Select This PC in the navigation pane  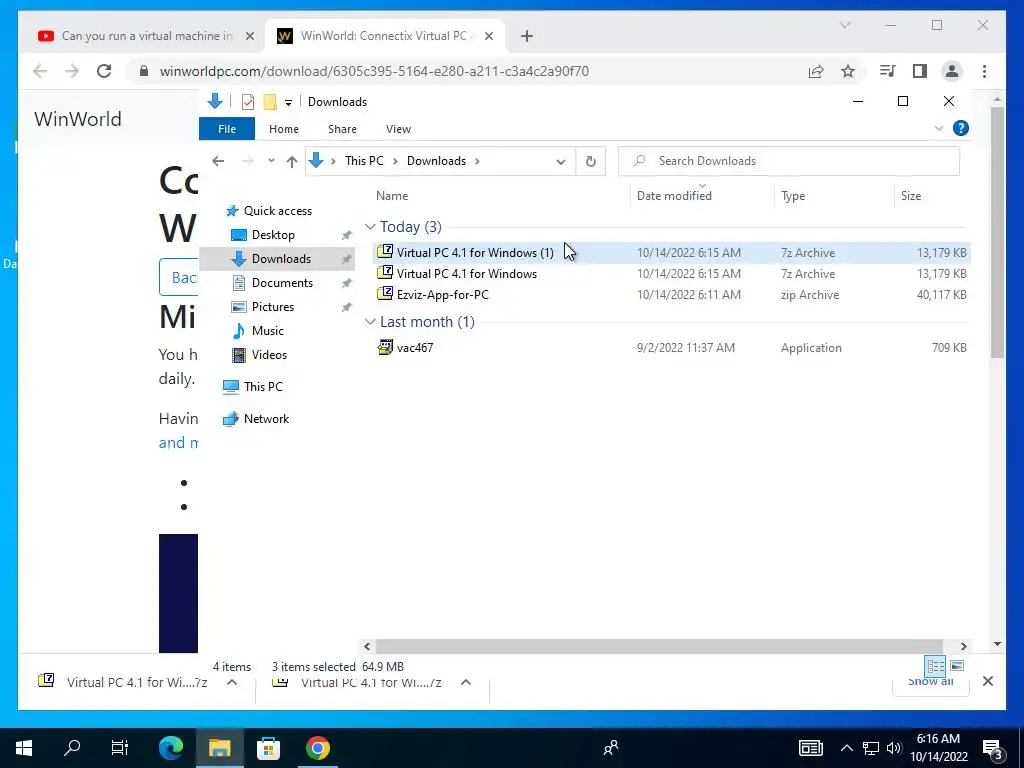263,387
